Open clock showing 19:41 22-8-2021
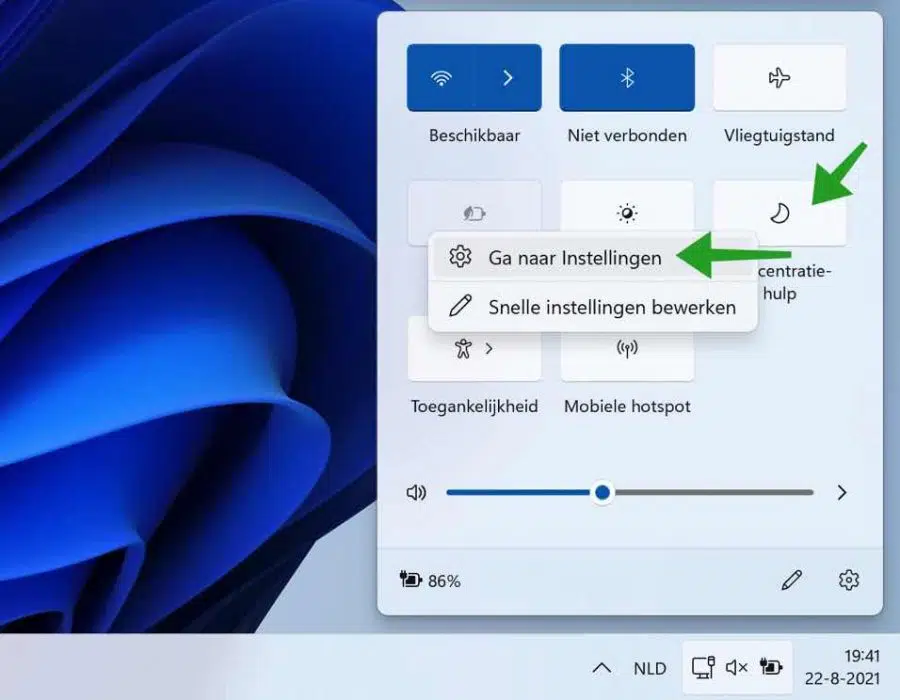 pyautogui.click(x=842, y=667)
